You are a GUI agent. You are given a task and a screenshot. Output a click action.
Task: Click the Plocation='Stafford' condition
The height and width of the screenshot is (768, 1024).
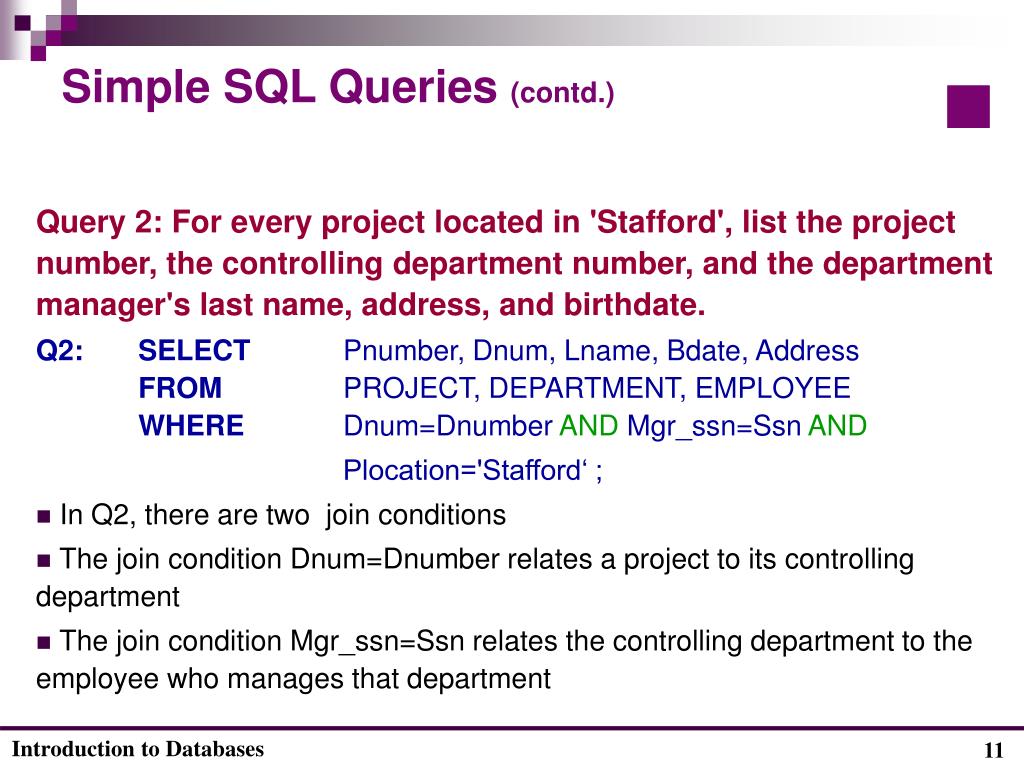click(x=473, y=470)
